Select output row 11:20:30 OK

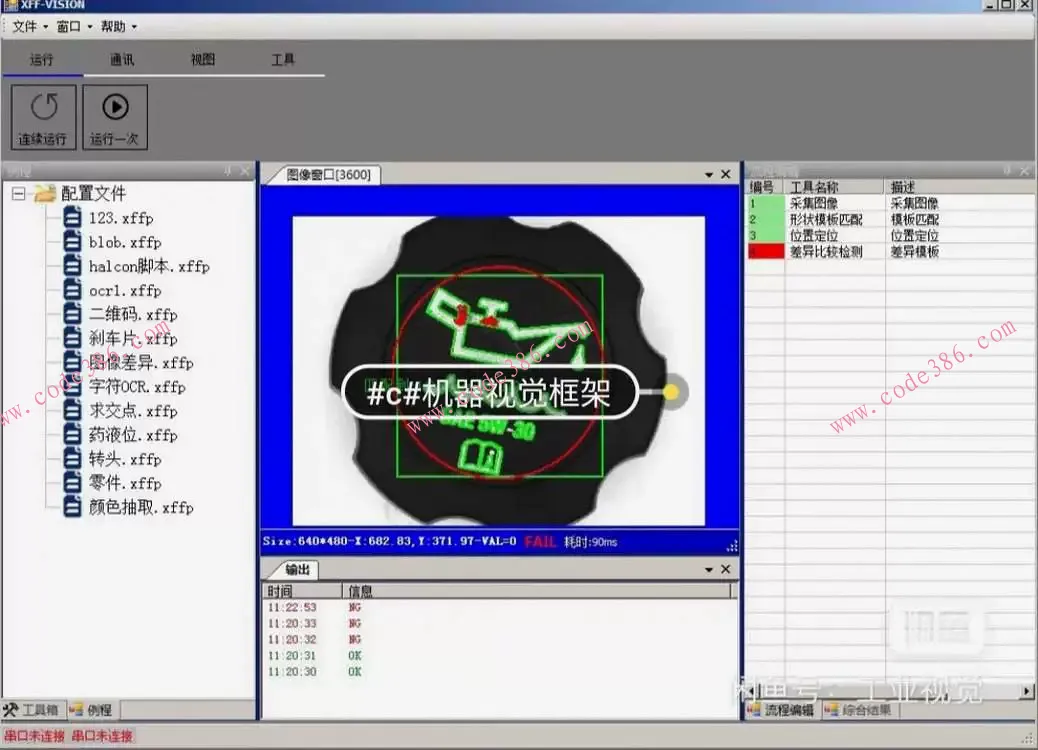click(500, 672)
